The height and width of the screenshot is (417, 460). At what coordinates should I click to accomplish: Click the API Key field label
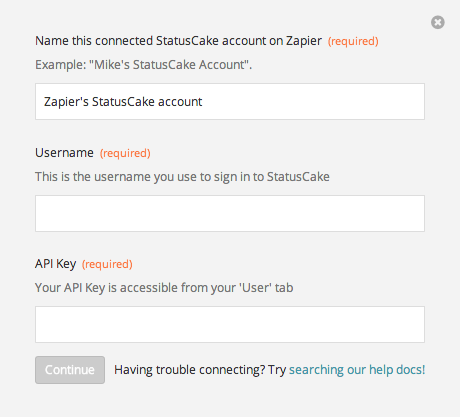pos(56,264)
